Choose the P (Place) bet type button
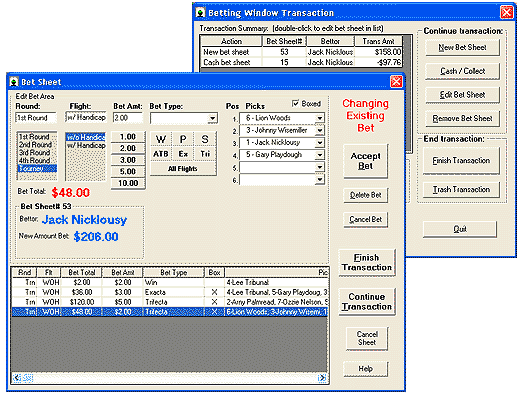This screenshot has width=522, height=396. click(183, 139)
